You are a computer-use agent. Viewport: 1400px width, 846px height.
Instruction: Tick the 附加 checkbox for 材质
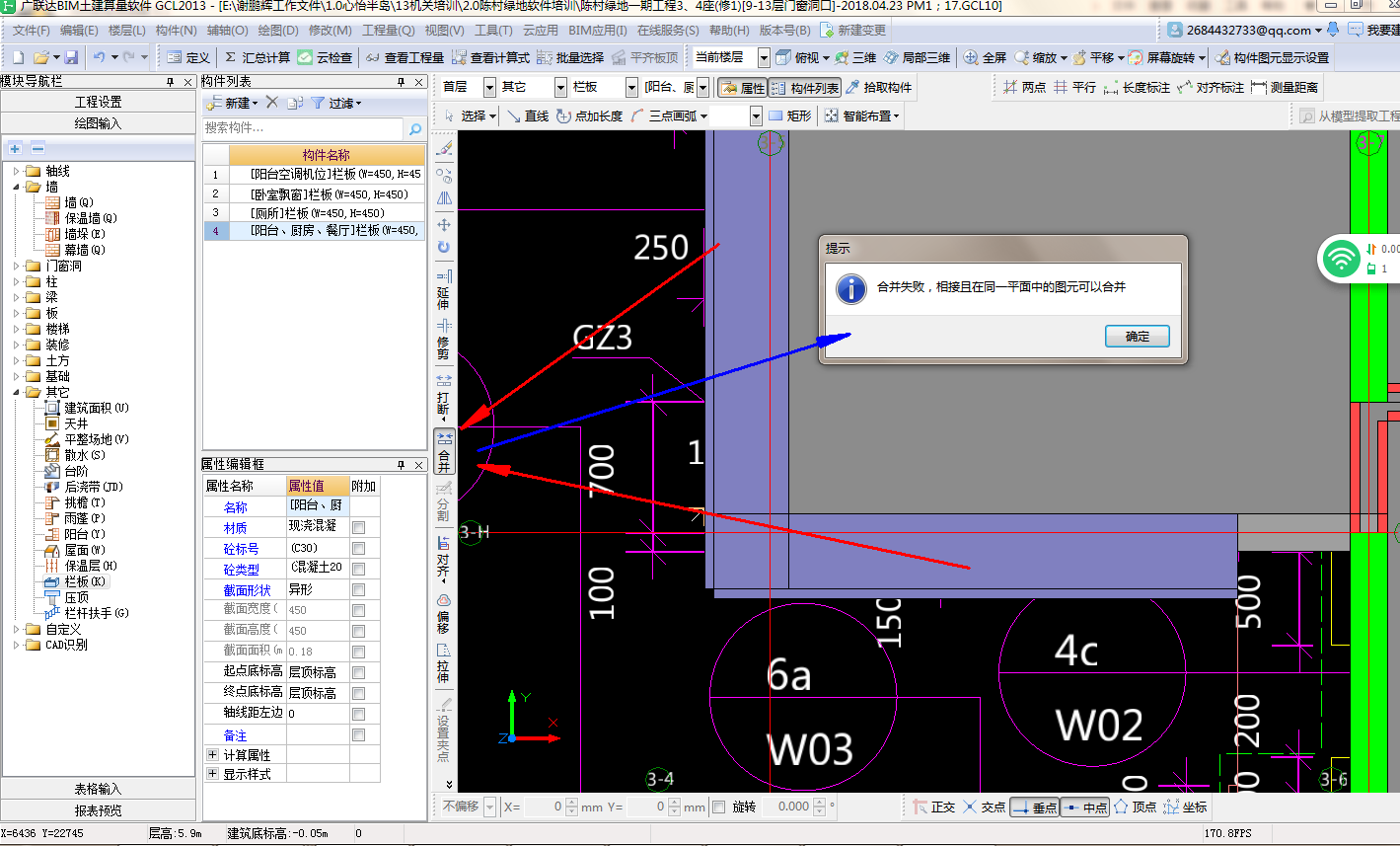(358, 527)
